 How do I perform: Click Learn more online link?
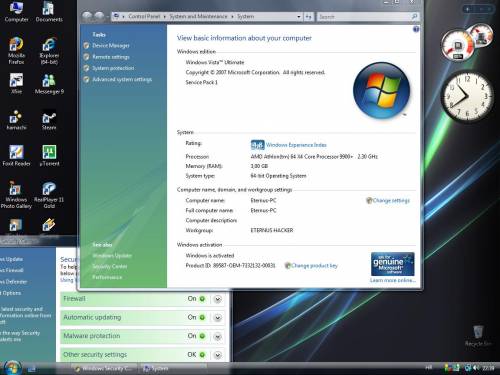coord(393,280)
